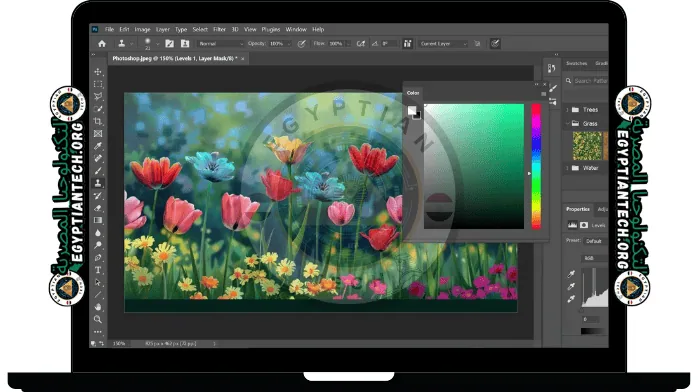Switch to the Properties tab

578,209
